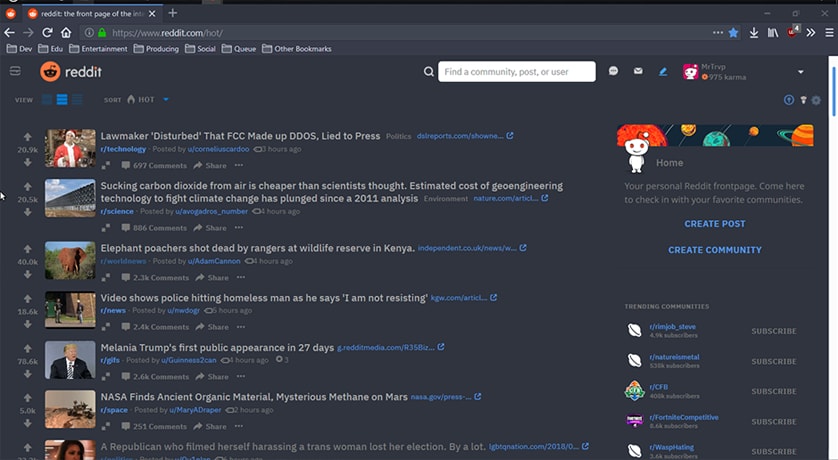Open the Dev bookmarks folder
This screenshot has width=838, height=460.
tap(19, 49)
